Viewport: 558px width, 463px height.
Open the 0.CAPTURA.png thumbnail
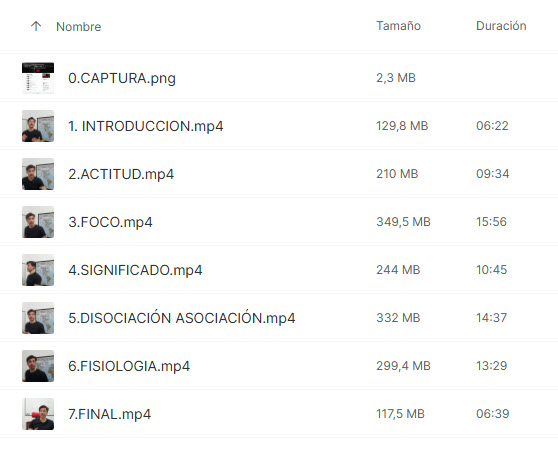pyautogui.click(x=38, y=78)
